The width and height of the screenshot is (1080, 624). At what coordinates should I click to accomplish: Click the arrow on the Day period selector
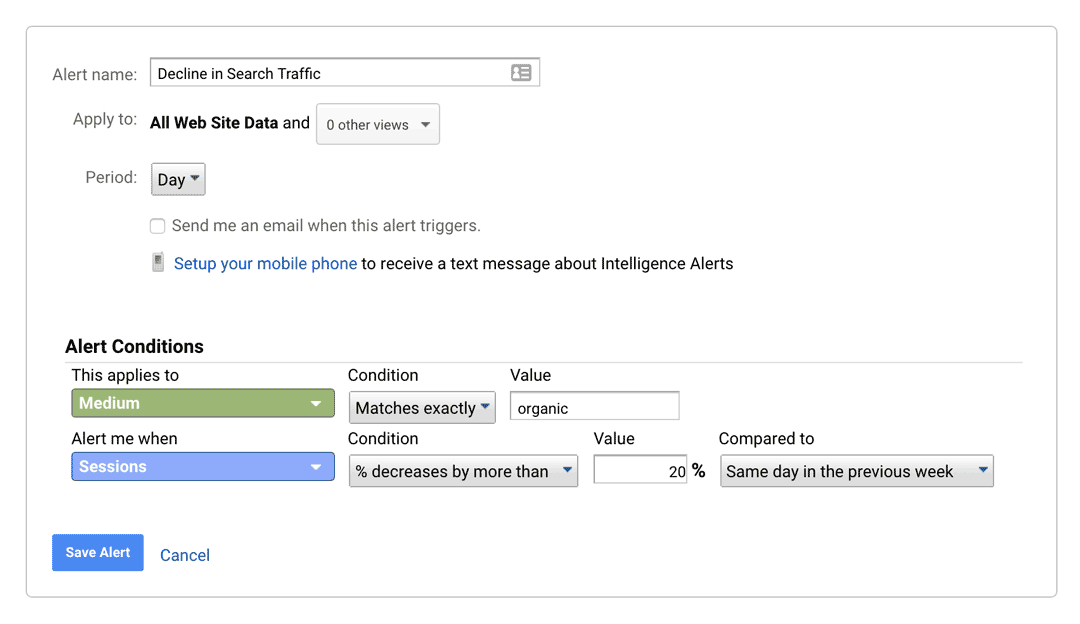[x=195, y=178]
